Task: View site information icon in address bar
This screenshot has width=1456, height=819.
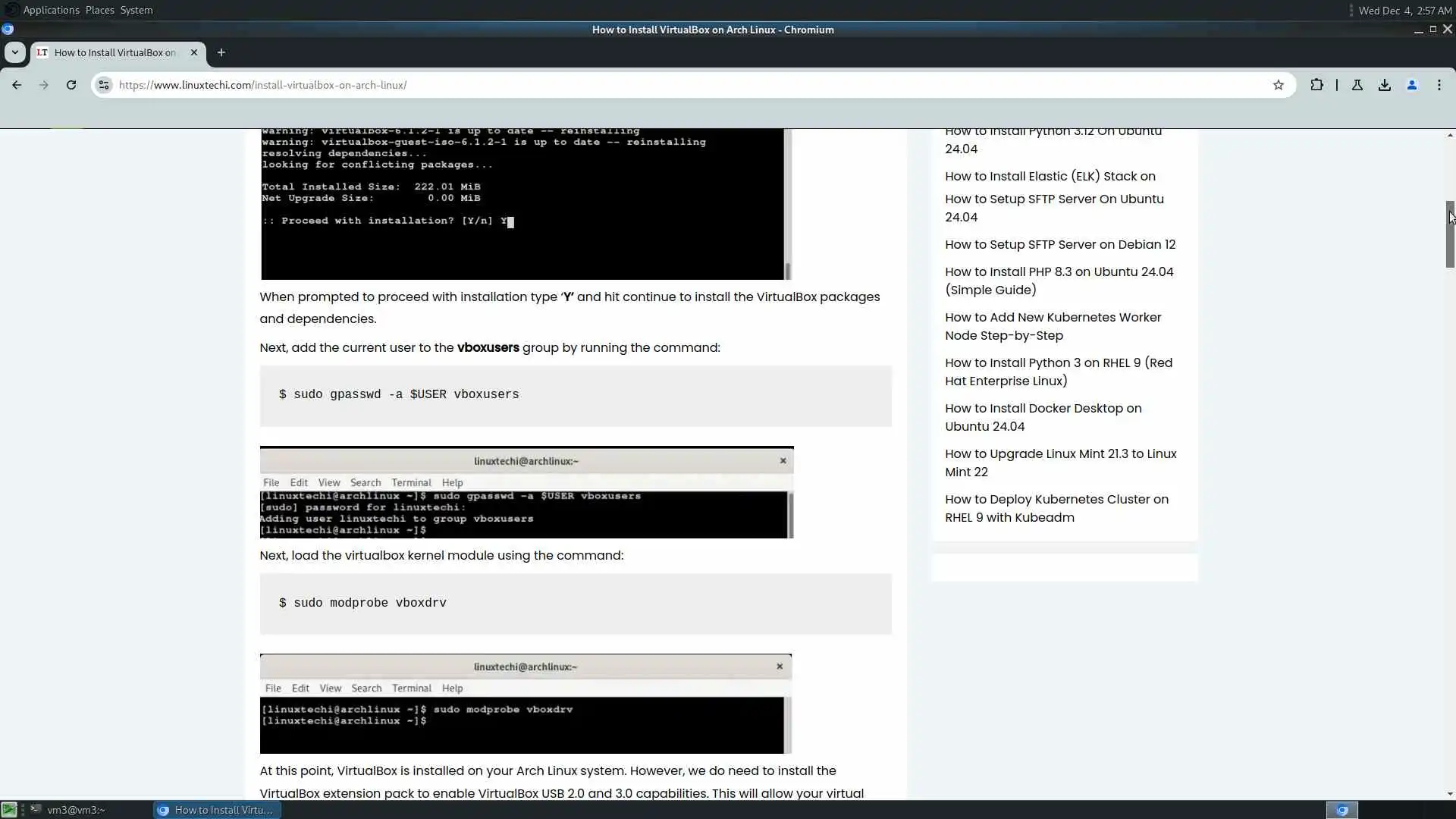Action: (104, 85)
